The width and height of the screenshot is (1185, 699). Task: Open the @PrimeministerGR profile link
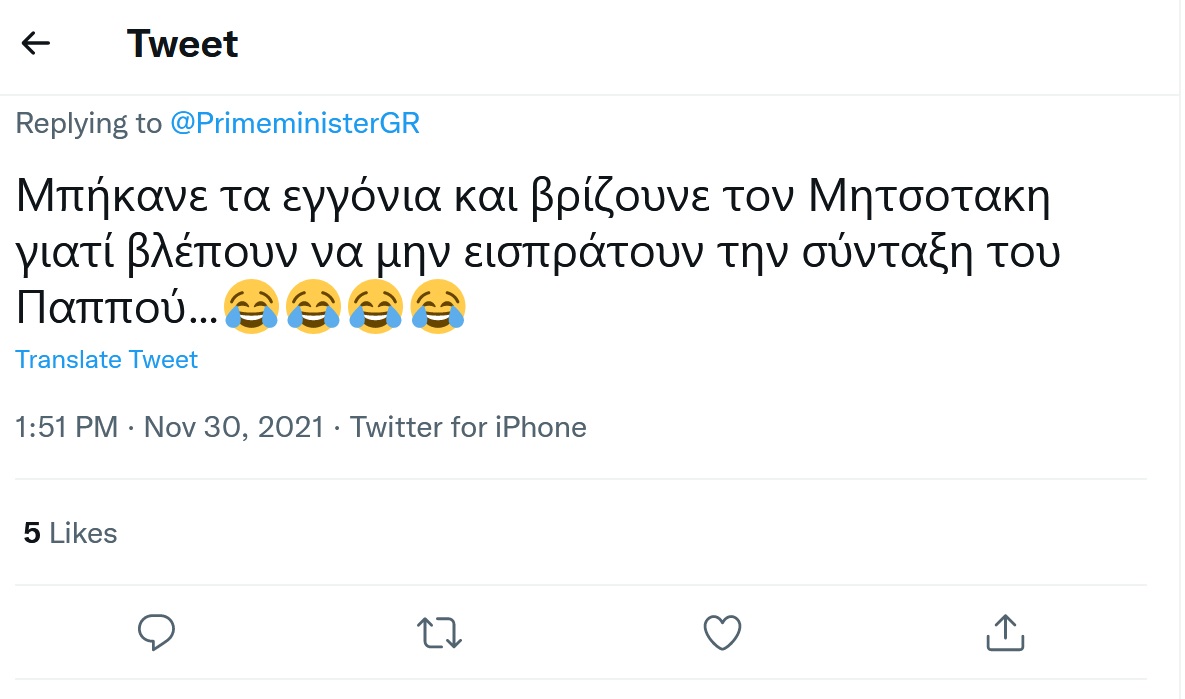(x=294, y=124)
